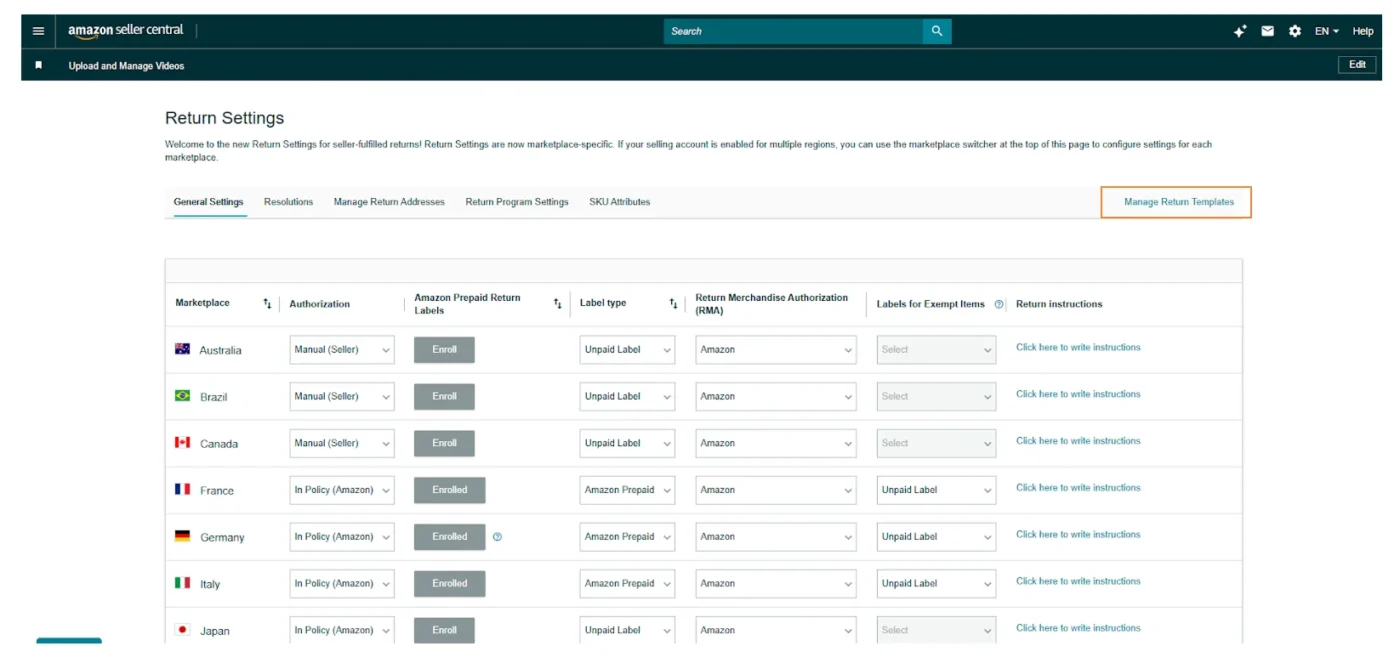Enroll Australia in Amazon Prepaid Return Labels

[x=444, y=350]
